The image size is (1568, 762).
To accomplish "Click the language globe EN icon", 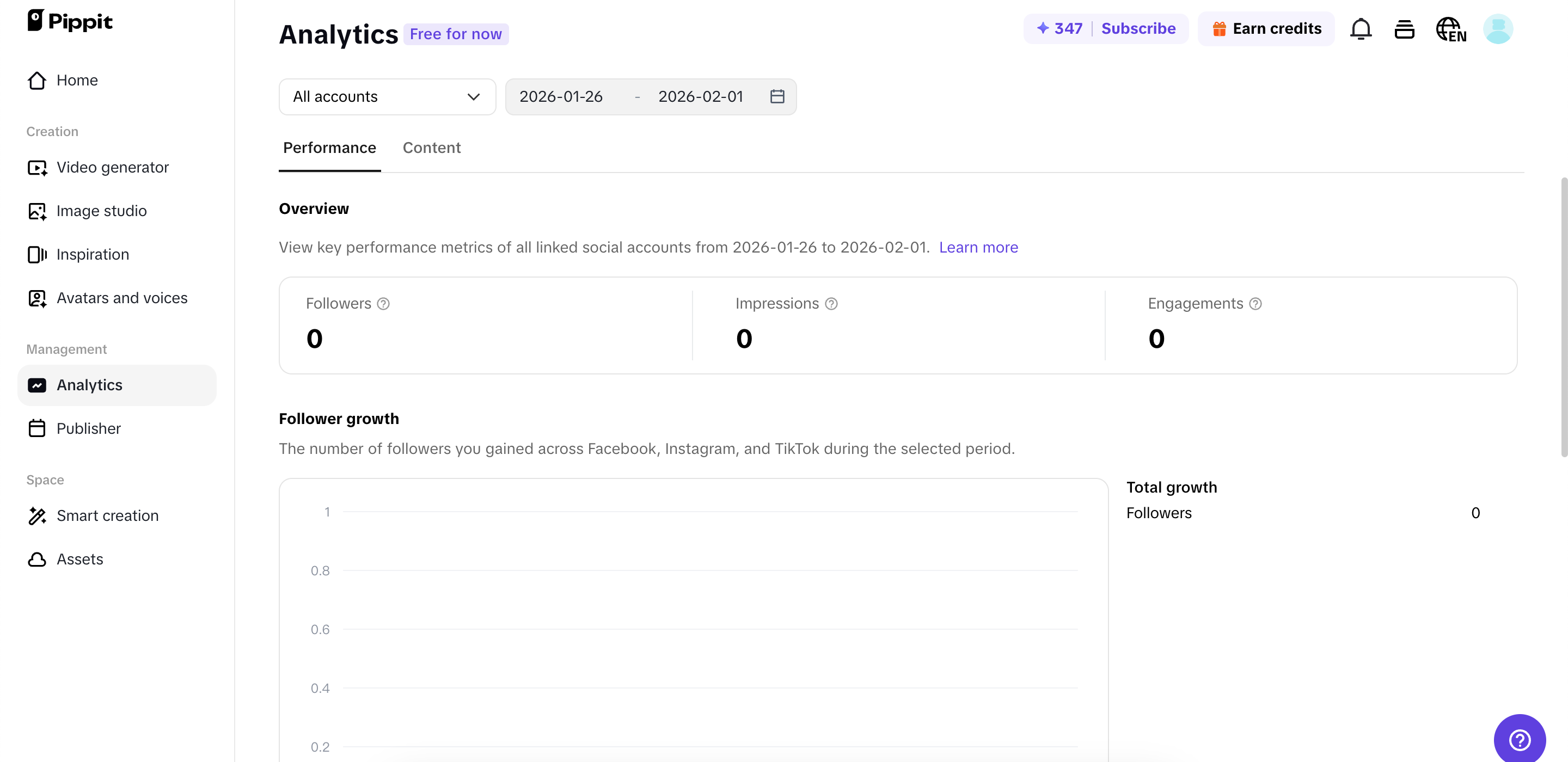I will point(1450,29).
